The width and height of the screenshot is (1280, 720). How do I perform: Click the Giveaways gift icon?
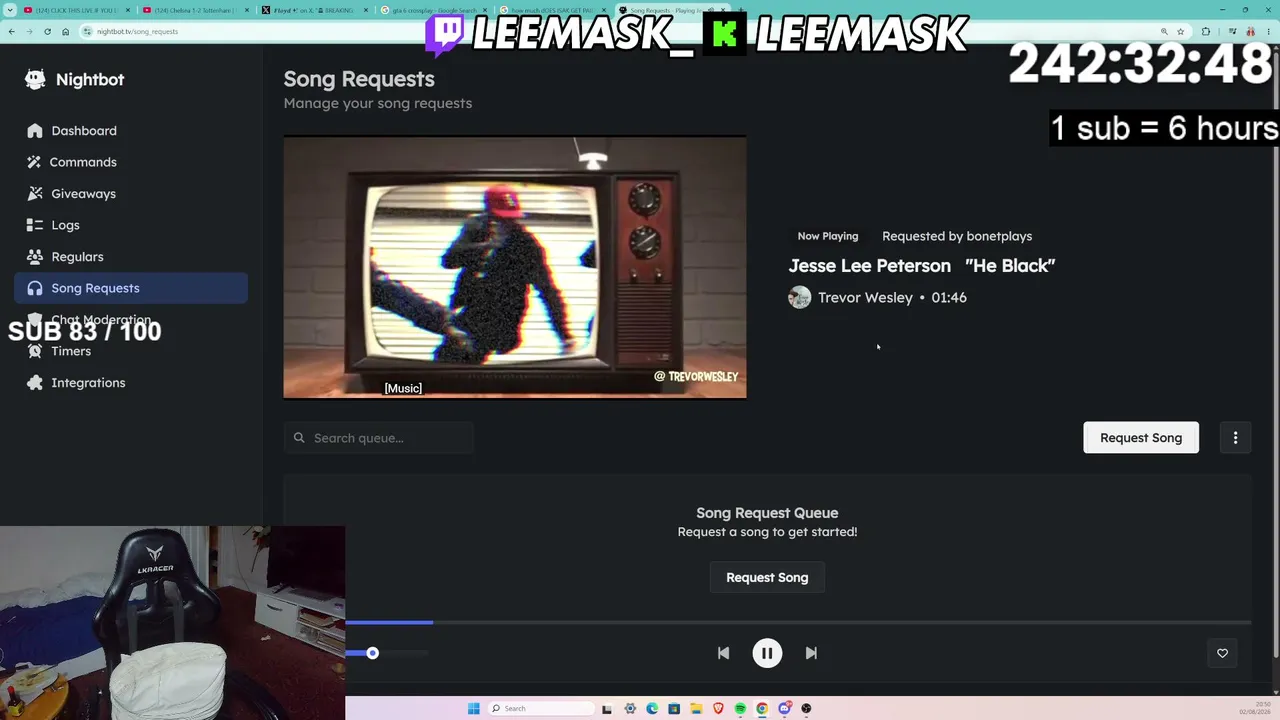[35, 194]
